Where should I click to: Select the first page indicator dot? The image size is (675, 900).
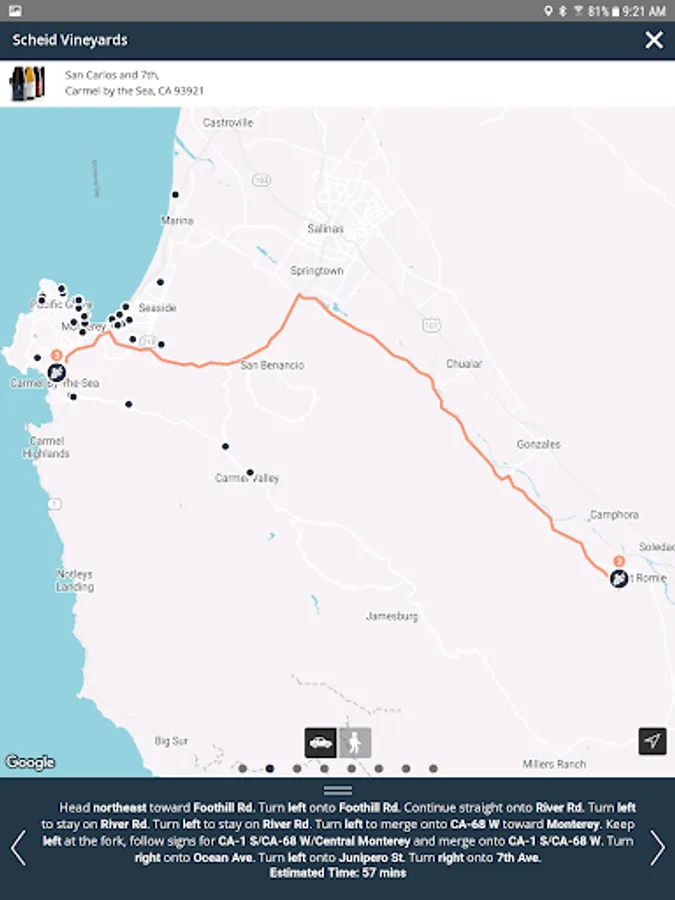pos(243,768)
